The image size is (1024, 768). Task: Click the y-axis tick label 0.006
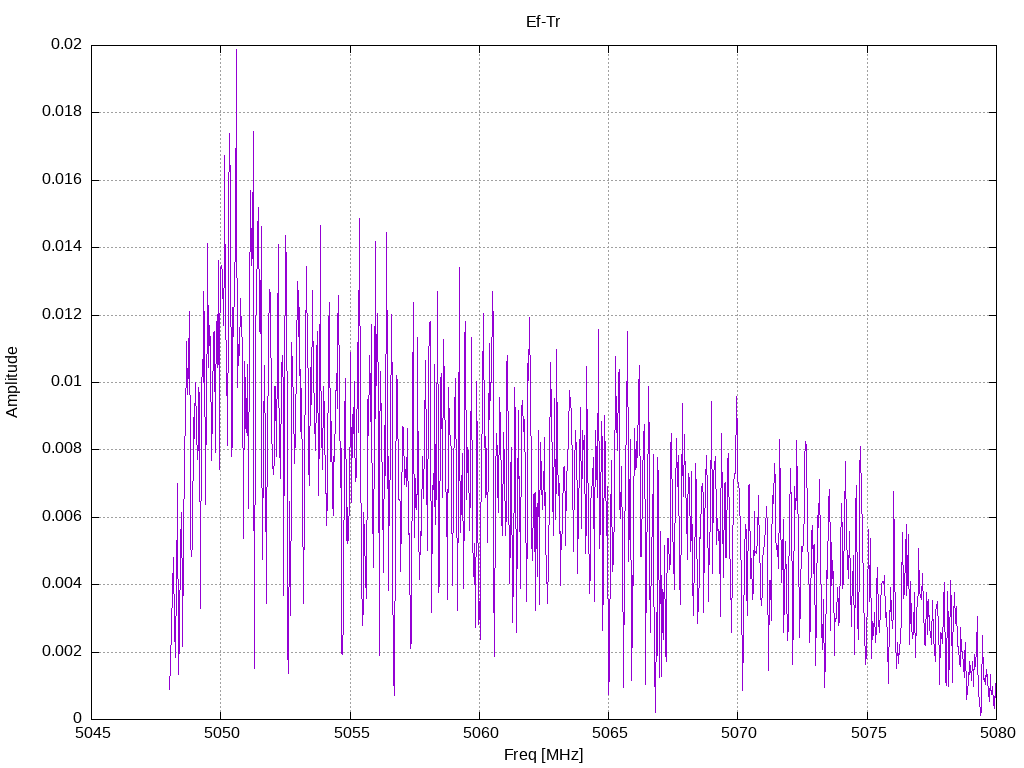tap(62, 517)
